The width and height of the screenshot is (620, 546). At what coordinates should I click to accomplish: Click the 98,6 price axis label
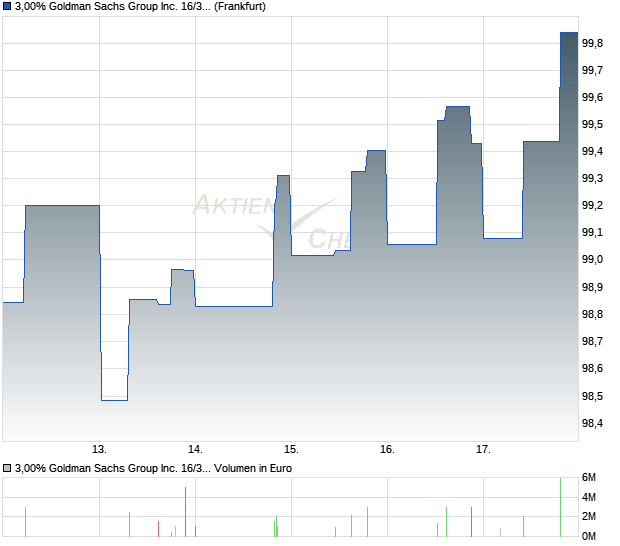coord(592,368)
